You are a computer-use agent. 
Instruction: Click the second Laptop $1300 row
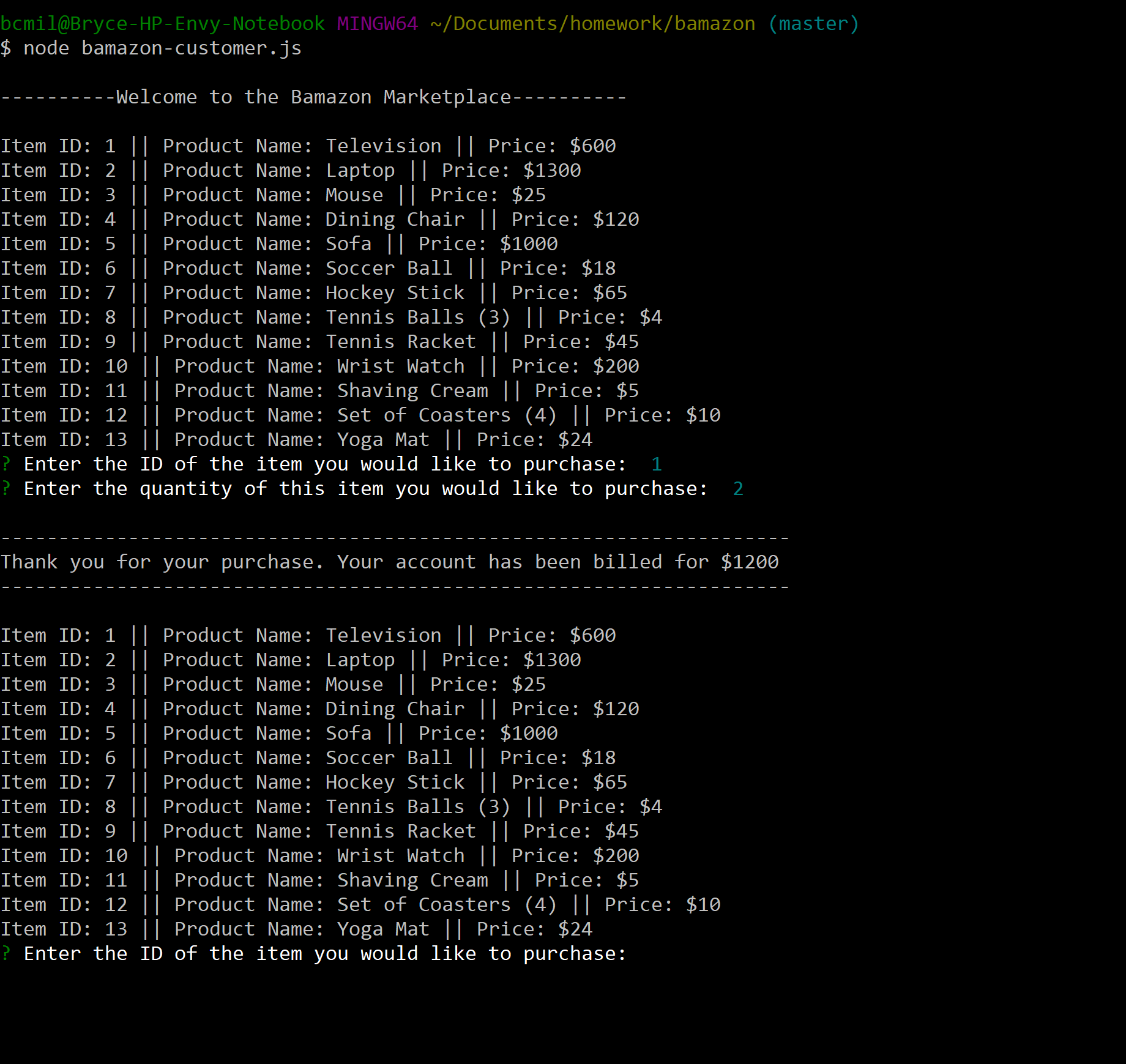[x=291, y=660]
